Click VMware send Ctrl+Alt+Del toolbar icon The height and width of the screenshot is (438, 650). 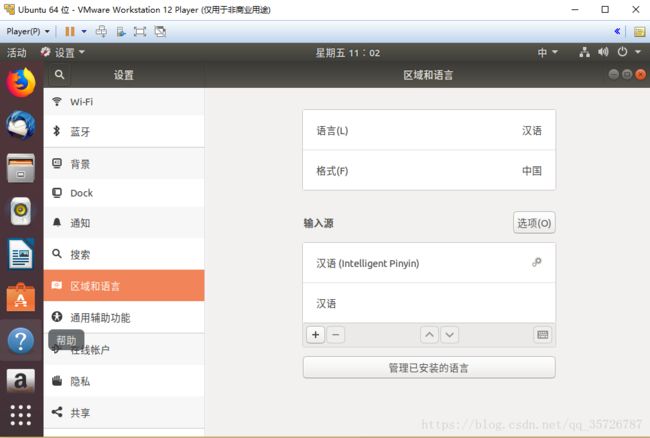[x=101, y=31]
